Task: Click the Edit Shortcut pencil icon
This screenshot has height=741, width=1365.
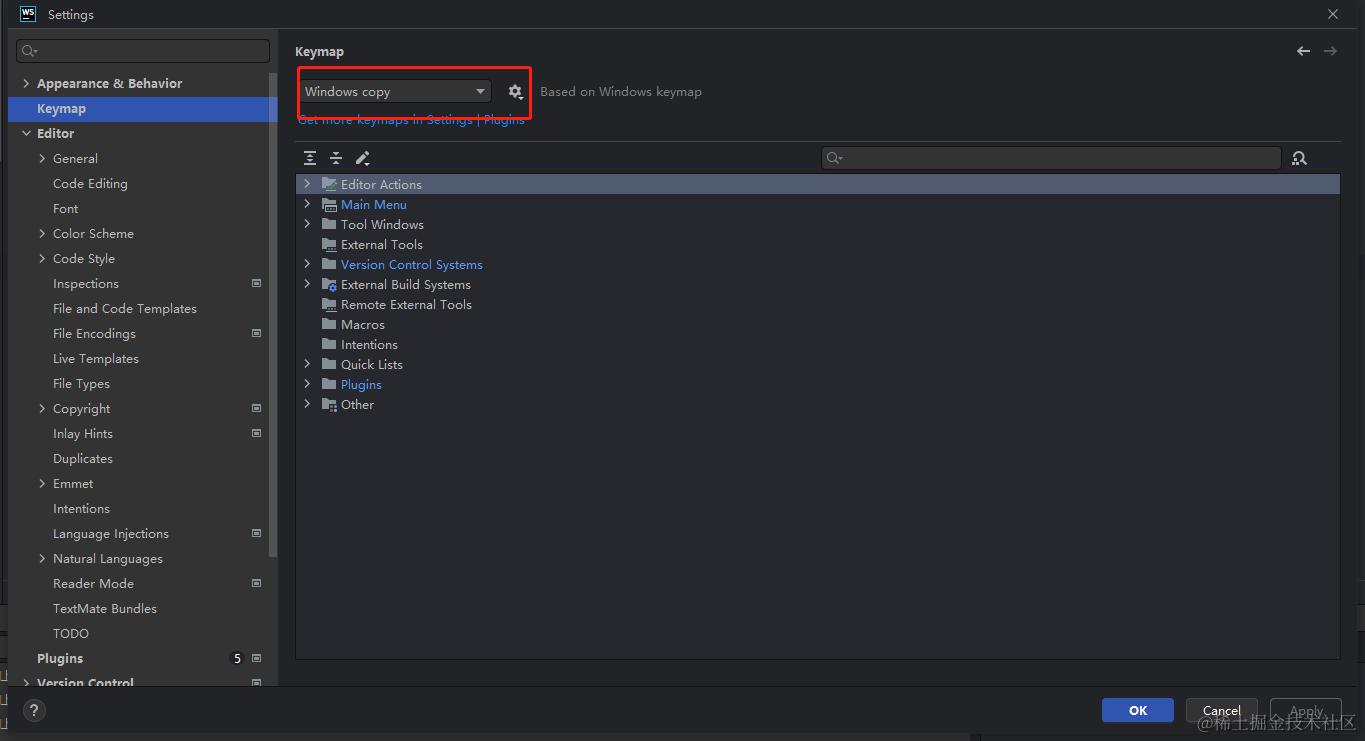Action: click(x=363, y=158)
